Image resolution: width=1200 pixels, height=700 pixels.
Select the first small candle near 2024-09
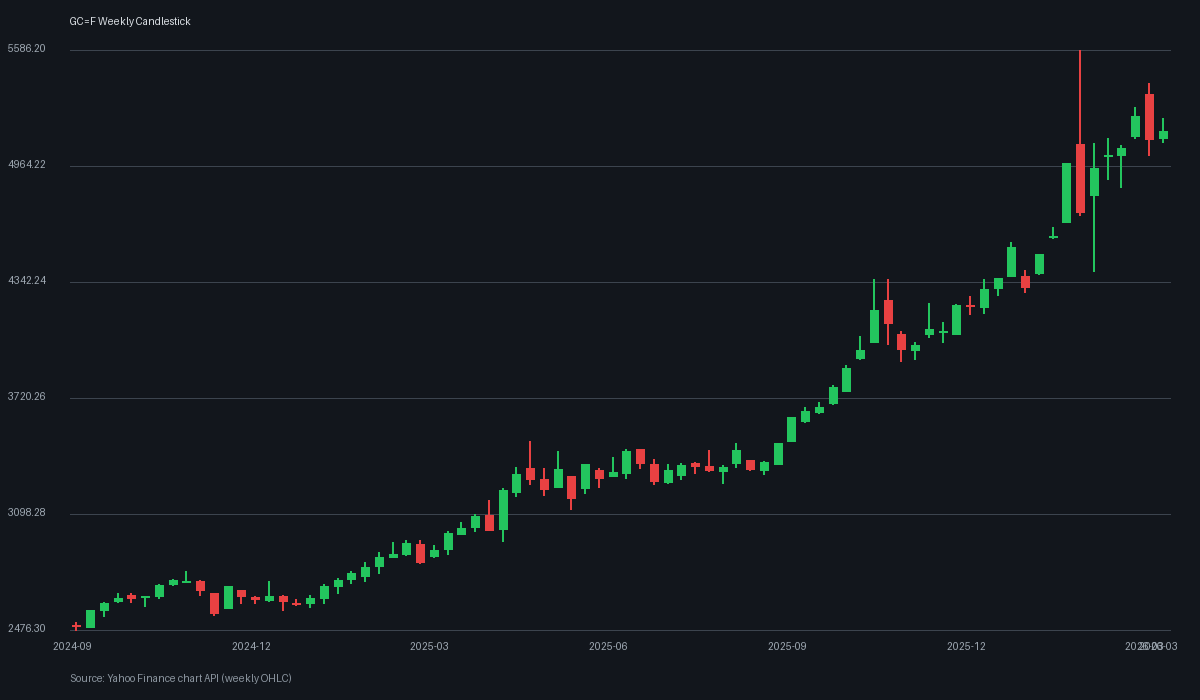coord(74,624)
